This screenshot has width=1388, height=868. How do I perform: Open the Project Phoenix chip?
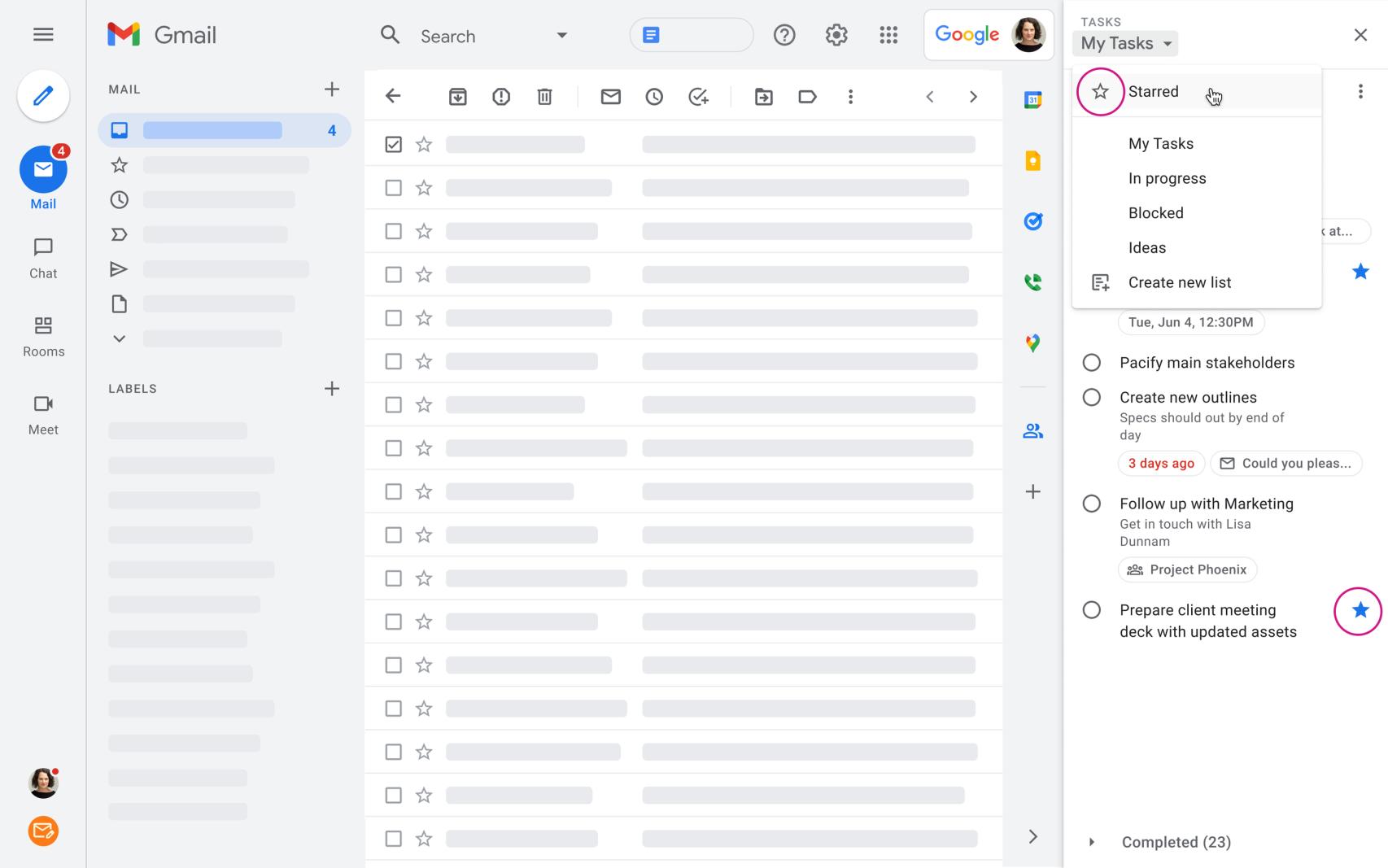pyautogui.click(x=1187, y=569)
